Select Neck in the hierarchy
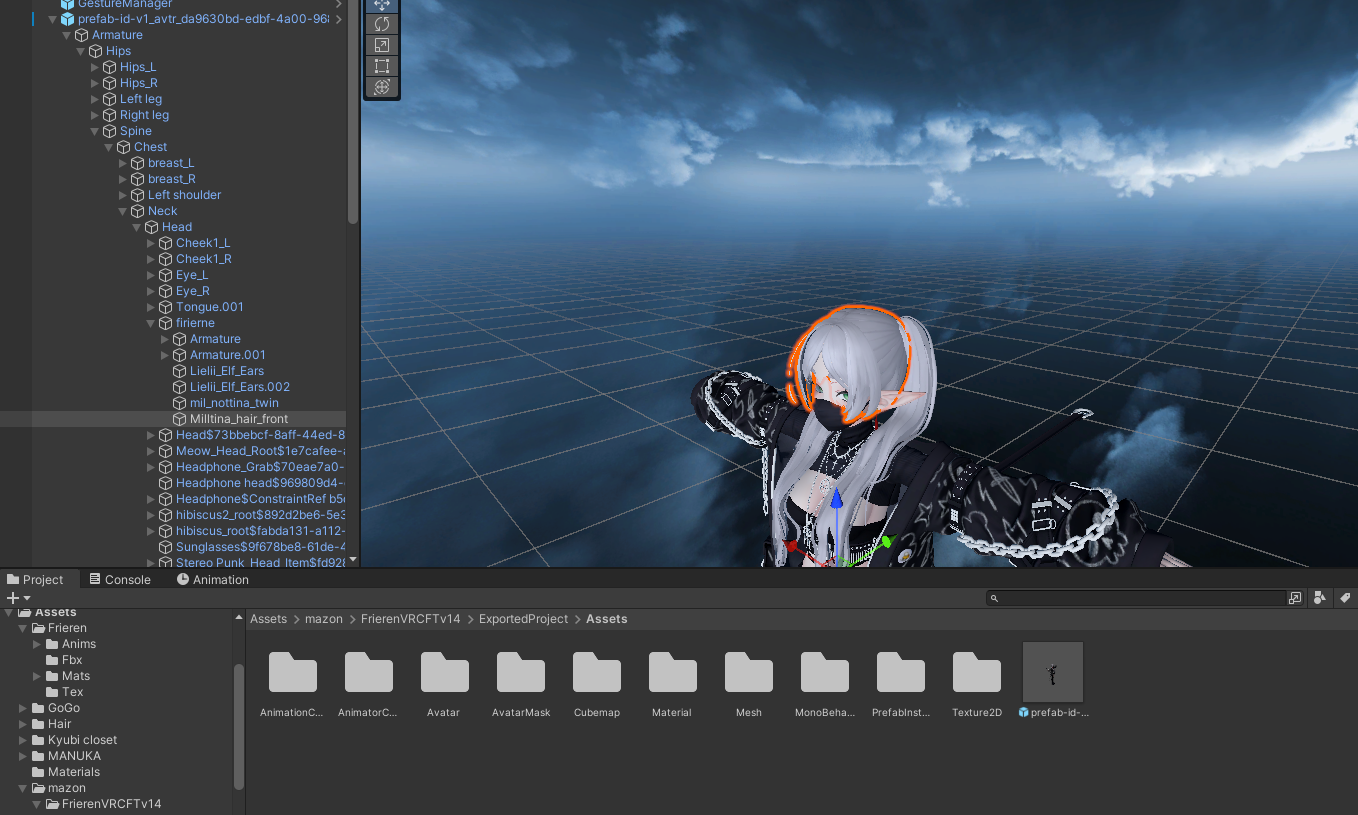The width and height of the screenshot is (1358, 815). [x=162, y=211]
